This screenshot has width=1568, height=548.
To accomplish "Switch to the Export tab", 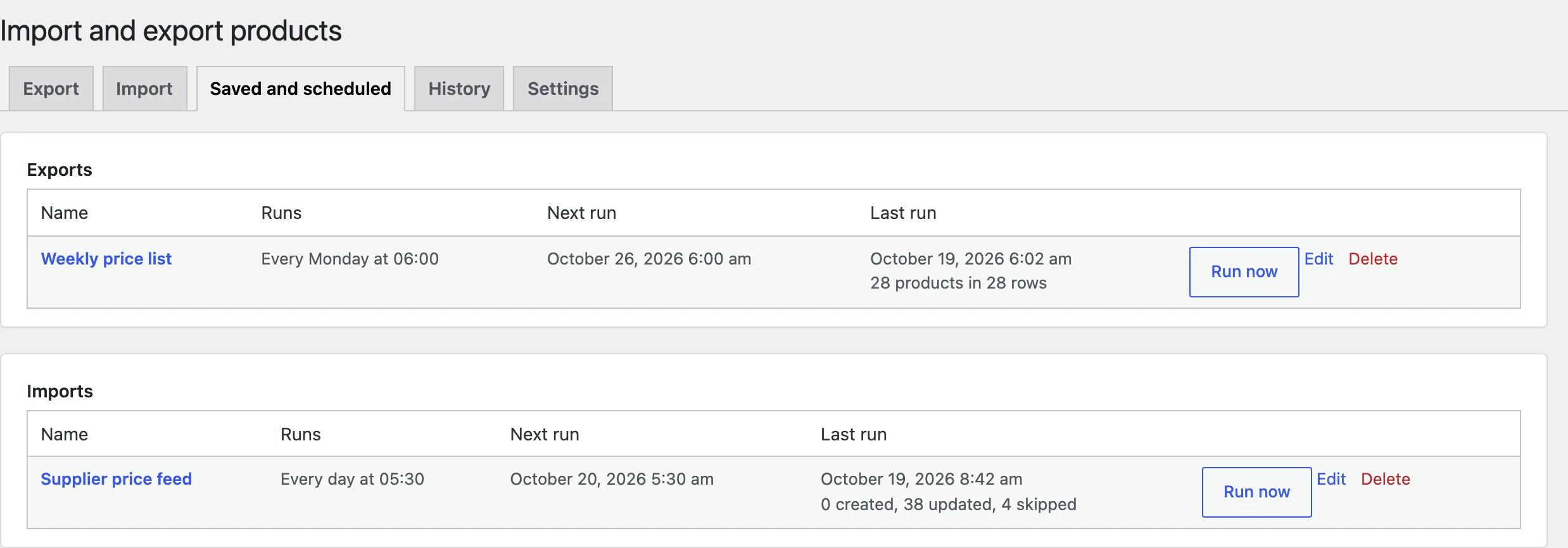I will click(51, 89).
